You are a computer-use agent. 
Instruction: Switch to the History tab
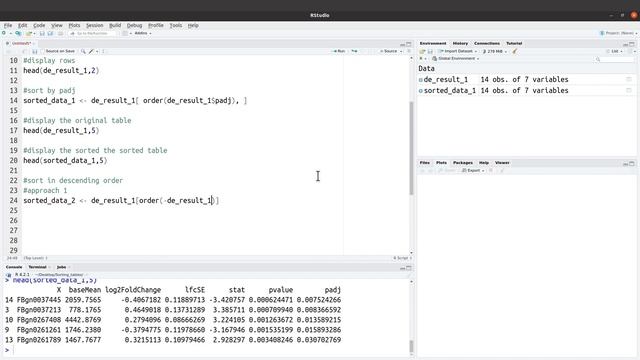click(460, 43)
